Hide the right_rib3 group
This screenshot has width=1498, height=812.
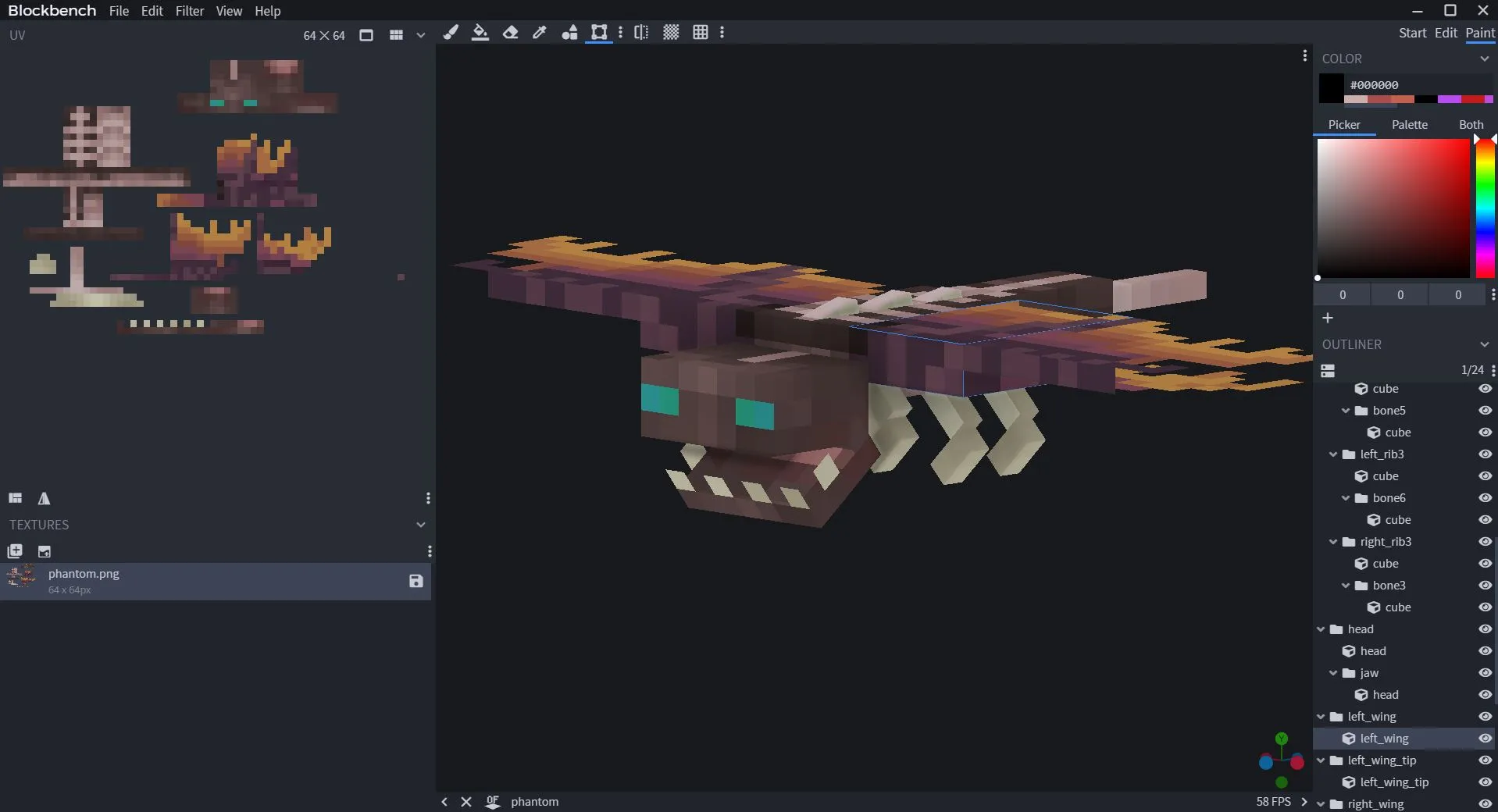coord(1485,542)
